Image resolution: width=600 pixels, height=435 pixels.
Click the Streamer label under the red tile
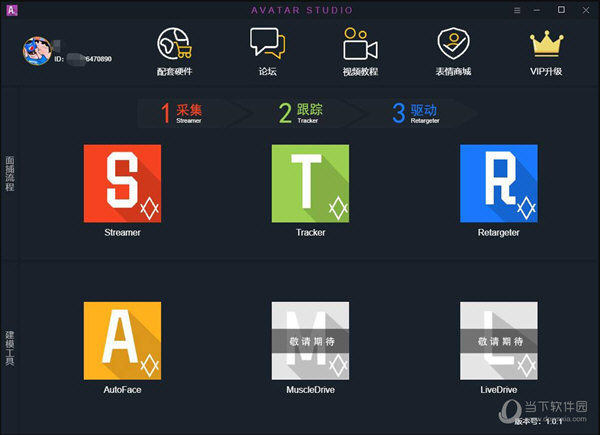point(122,233)
